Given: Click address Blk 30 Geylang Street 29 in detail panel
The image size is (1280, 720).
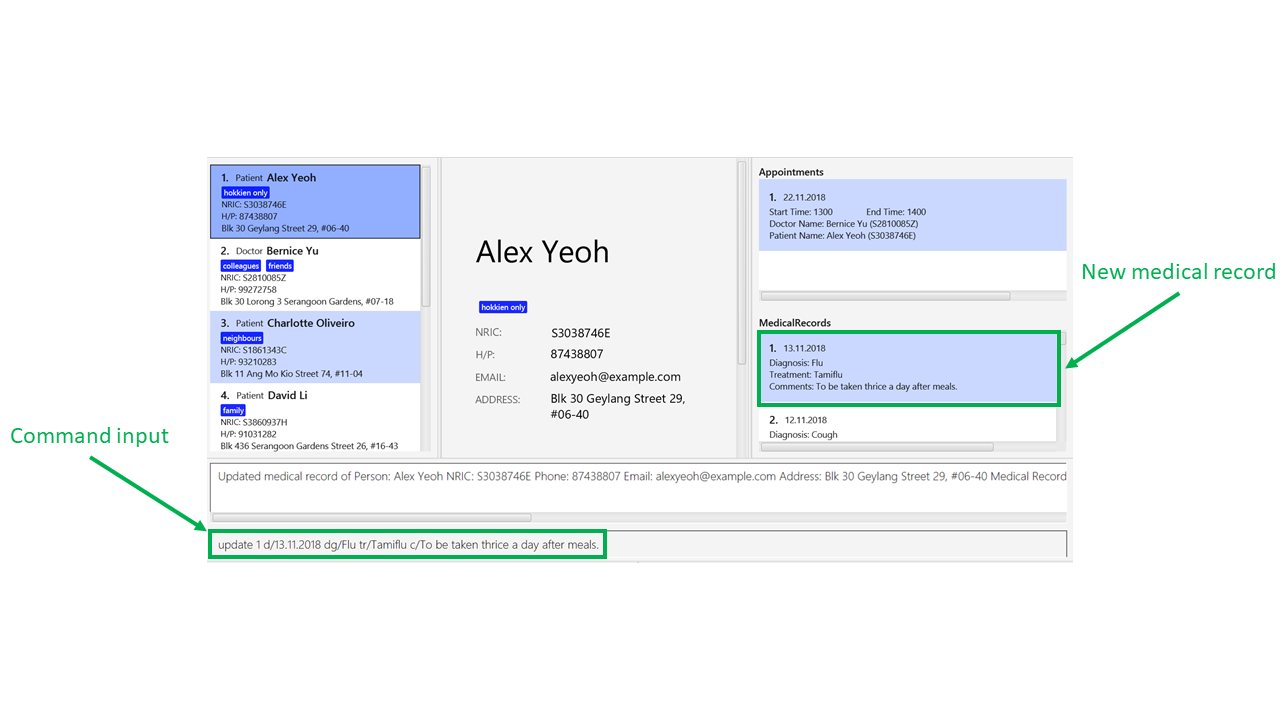Looking at the screenshot, I should (x=618, y=406).
